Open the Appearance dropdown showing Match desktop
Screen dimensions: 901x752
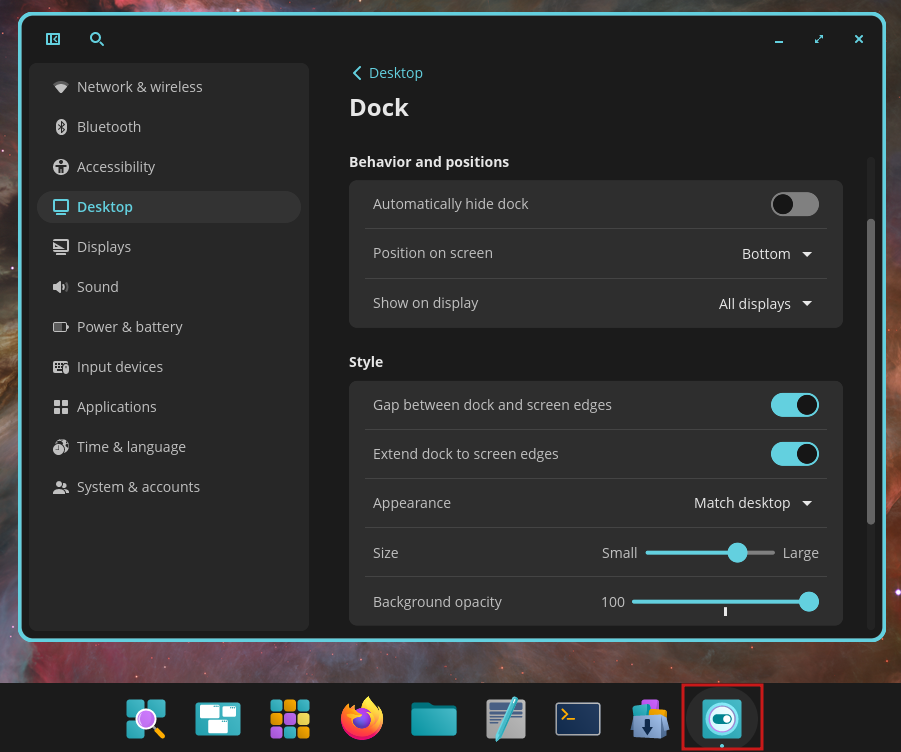click(x=752, y=503)
